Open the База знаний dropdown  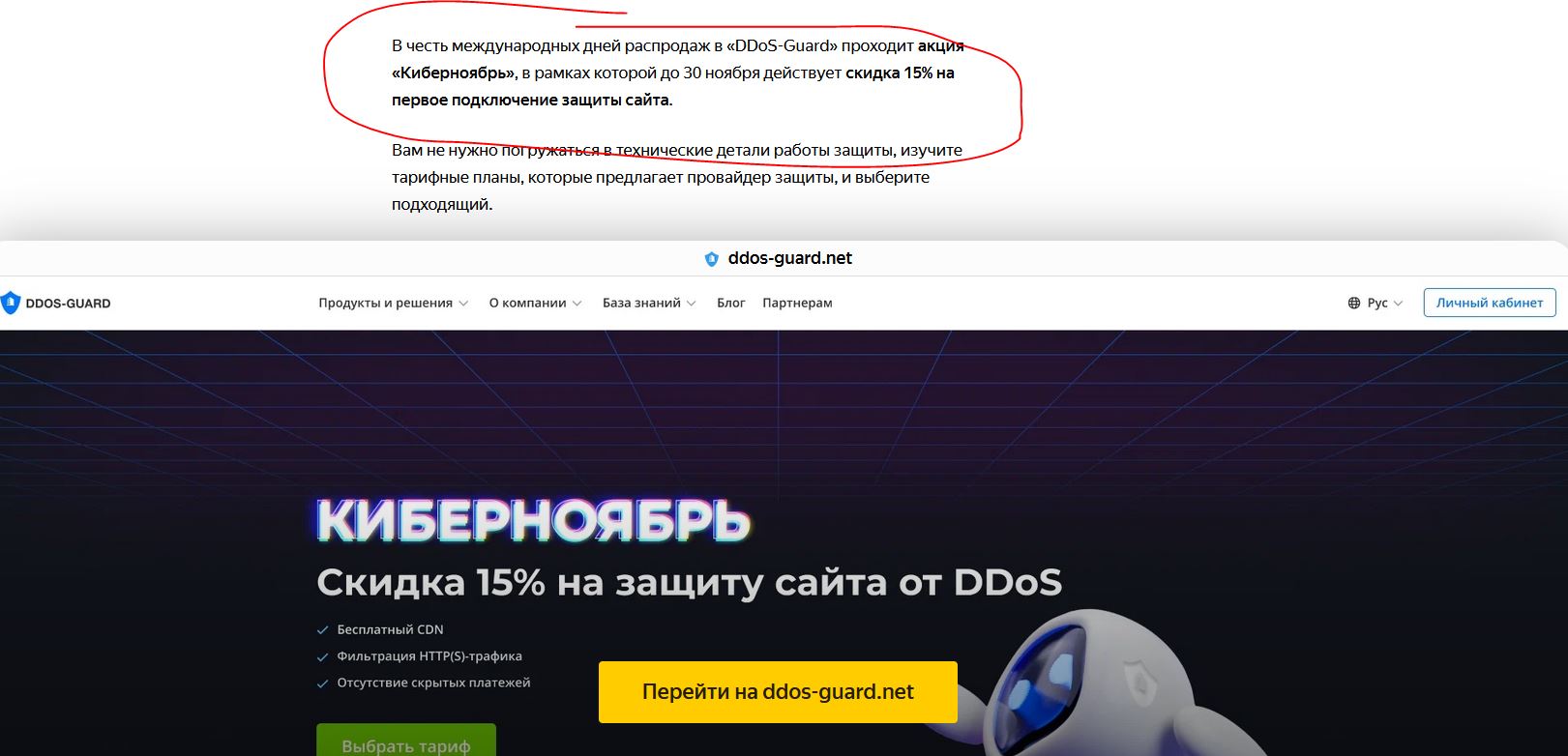coord(649,303)
